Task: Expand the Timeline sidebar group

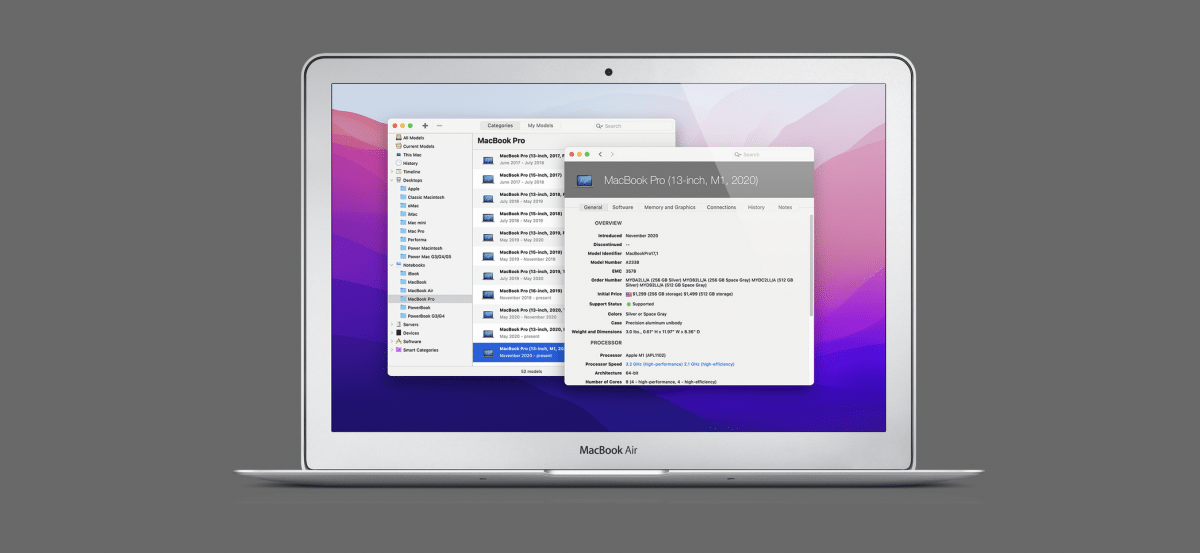Action: pos(392,172)
